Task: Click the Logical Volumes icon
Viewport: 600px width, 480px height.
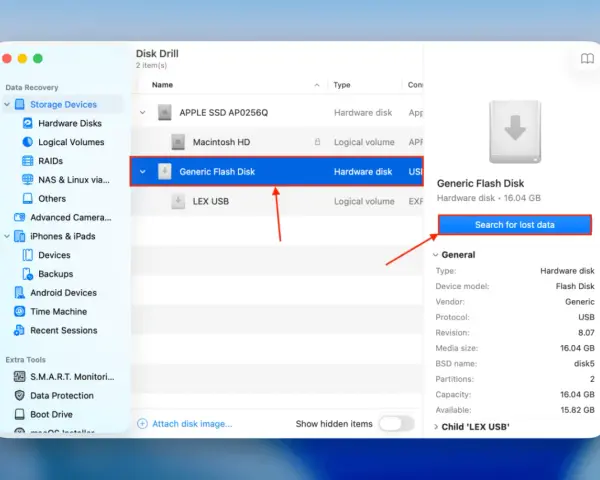Action: 28,142
